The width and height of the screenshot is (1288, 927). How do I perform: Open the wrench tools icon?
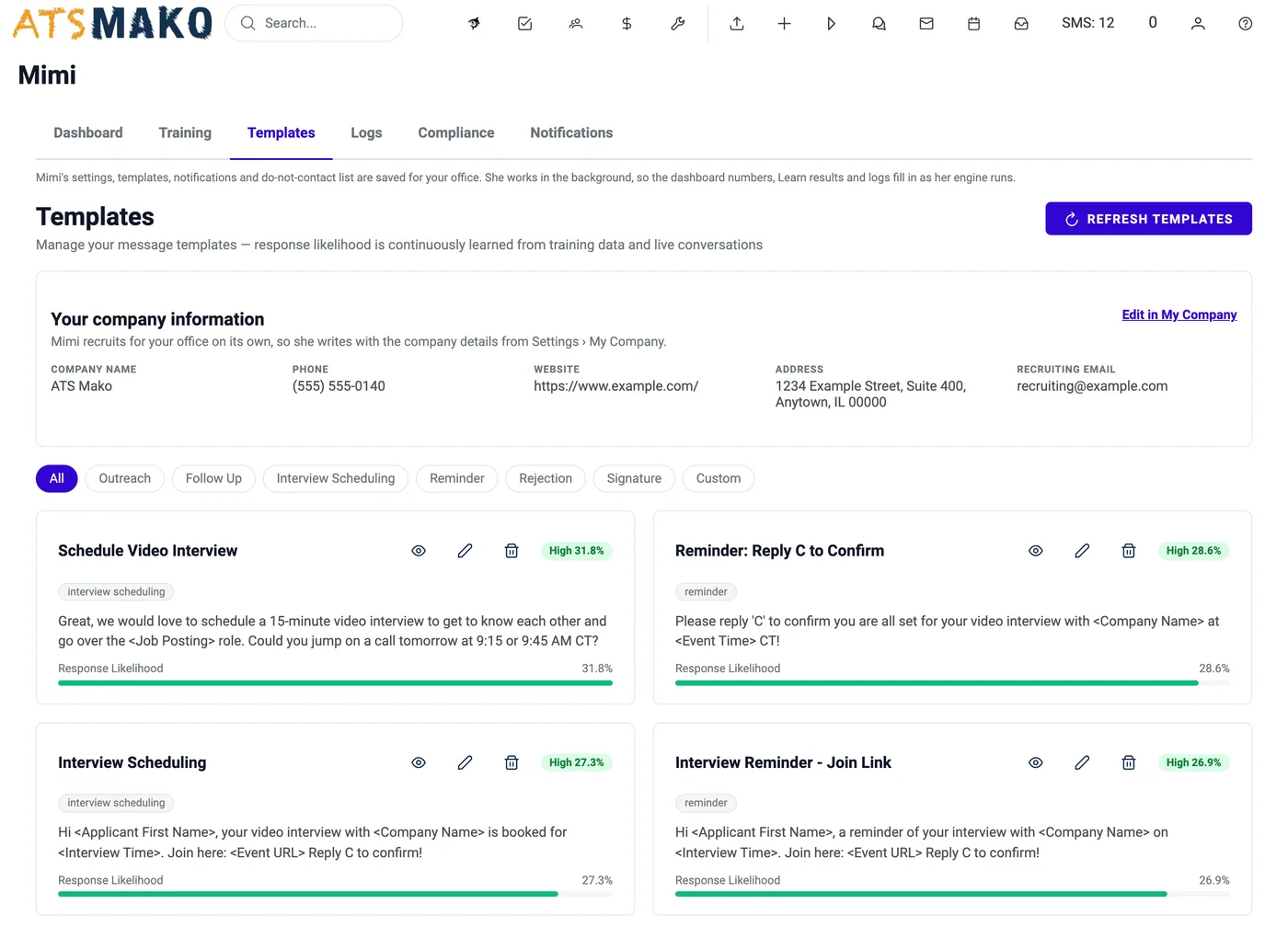(x=678, y=24)
